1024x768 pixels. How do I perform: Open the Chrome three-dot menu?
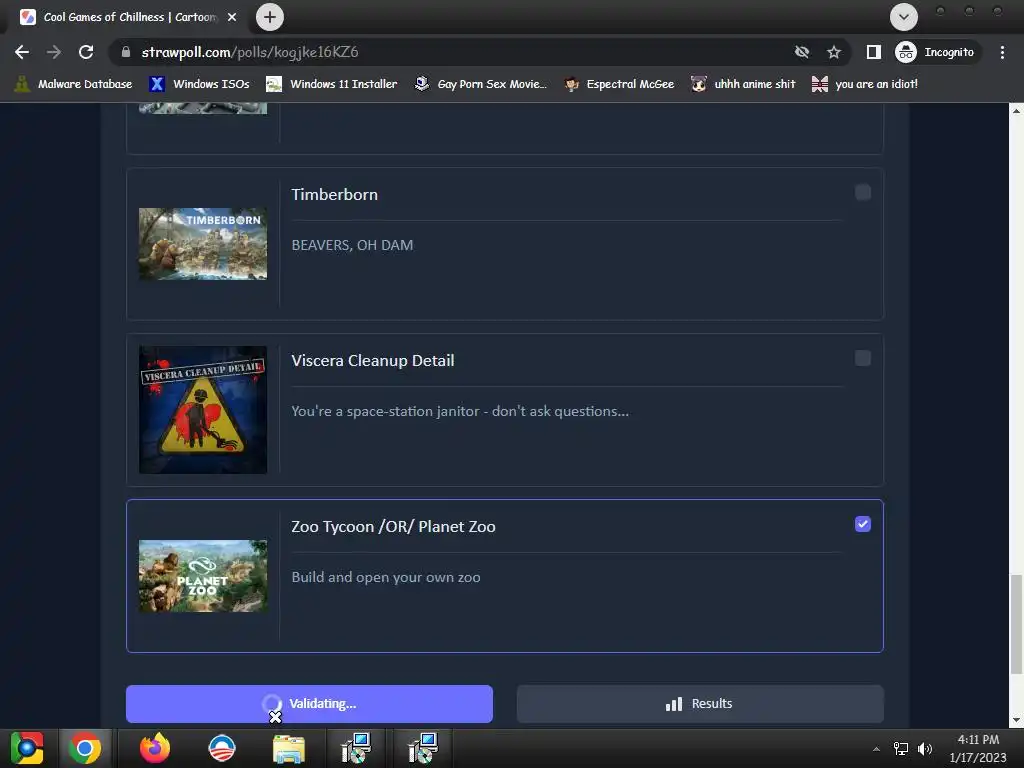[1002, 52]
